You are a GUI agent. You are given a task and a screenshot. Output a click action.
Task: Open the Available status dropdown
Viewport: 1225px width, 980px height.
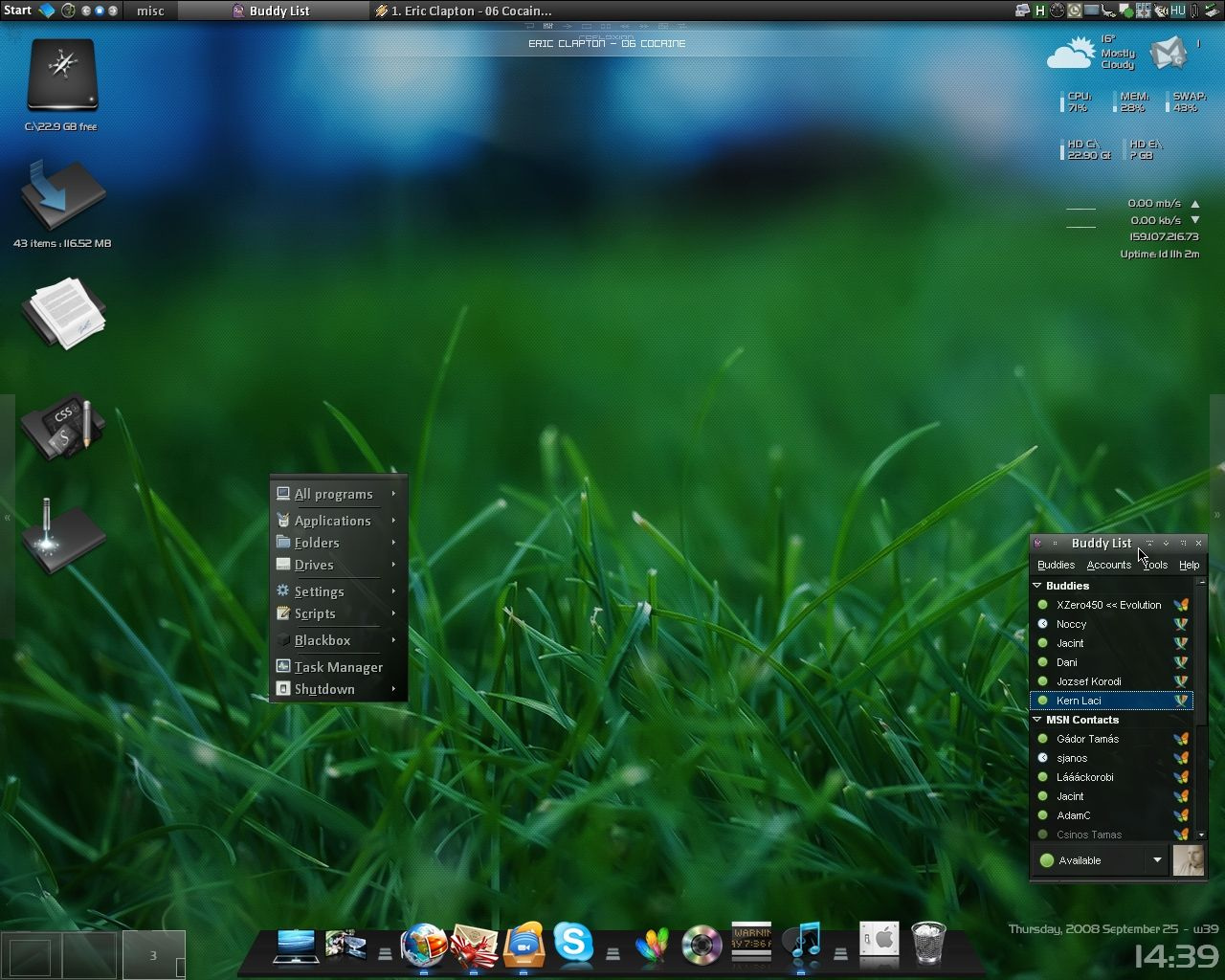click(1157, 860)
